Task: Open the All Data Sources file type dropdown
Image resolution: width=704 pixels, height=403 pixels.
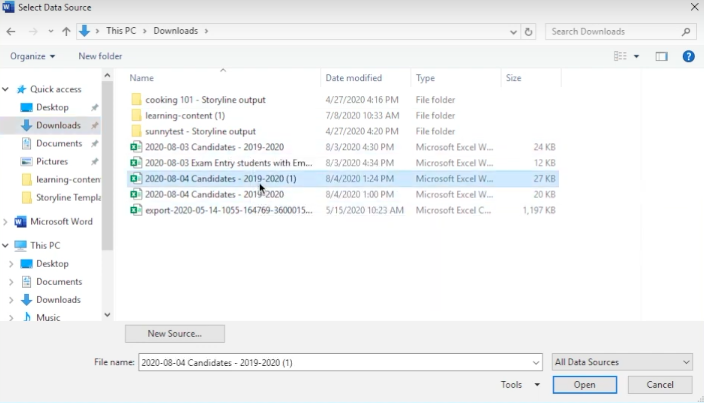Action: pyautogui.click(x=622, y=362)
